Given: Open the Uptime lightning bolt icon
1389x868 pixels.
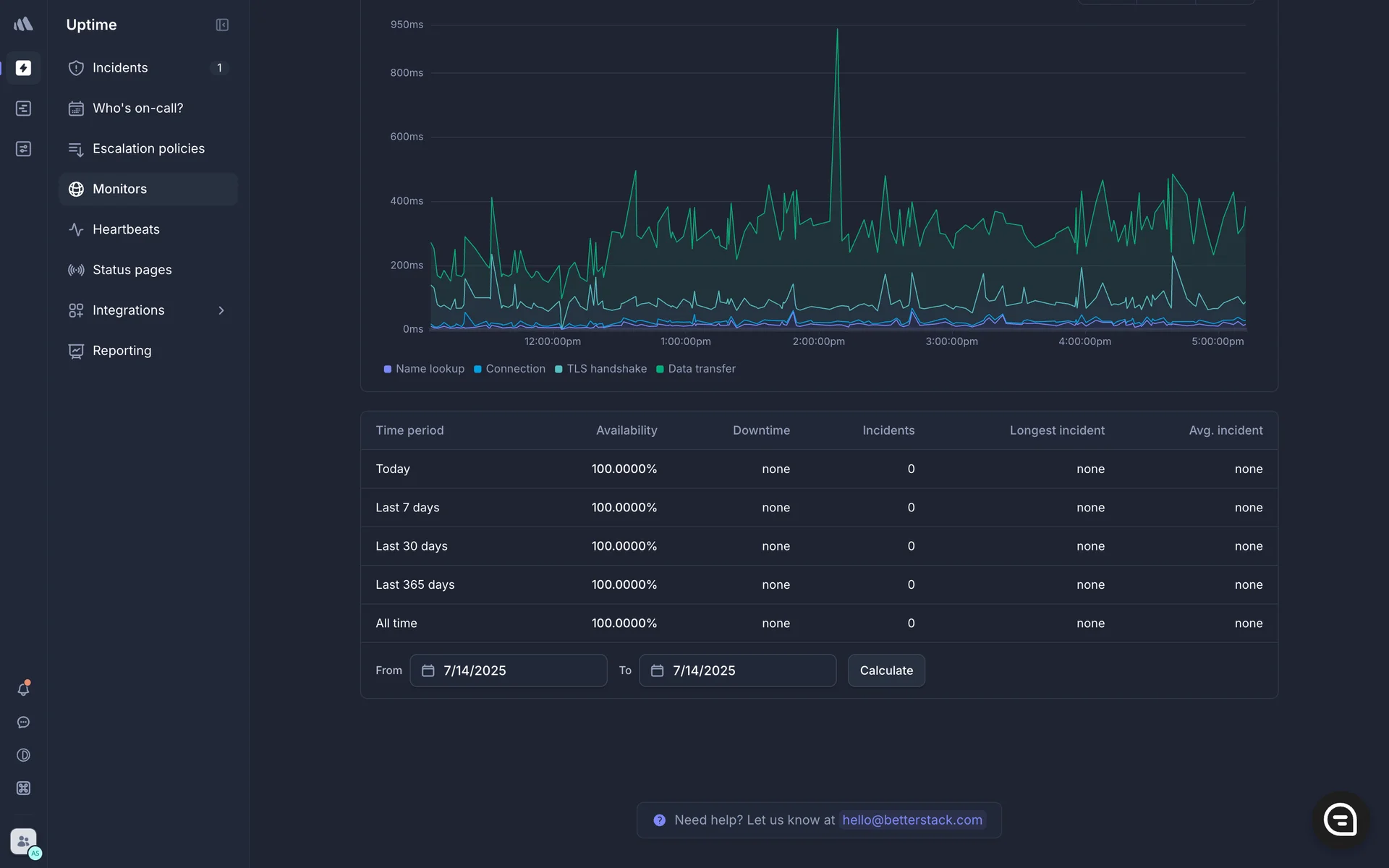Looking at the screenshot, I should tap(23, 68).
